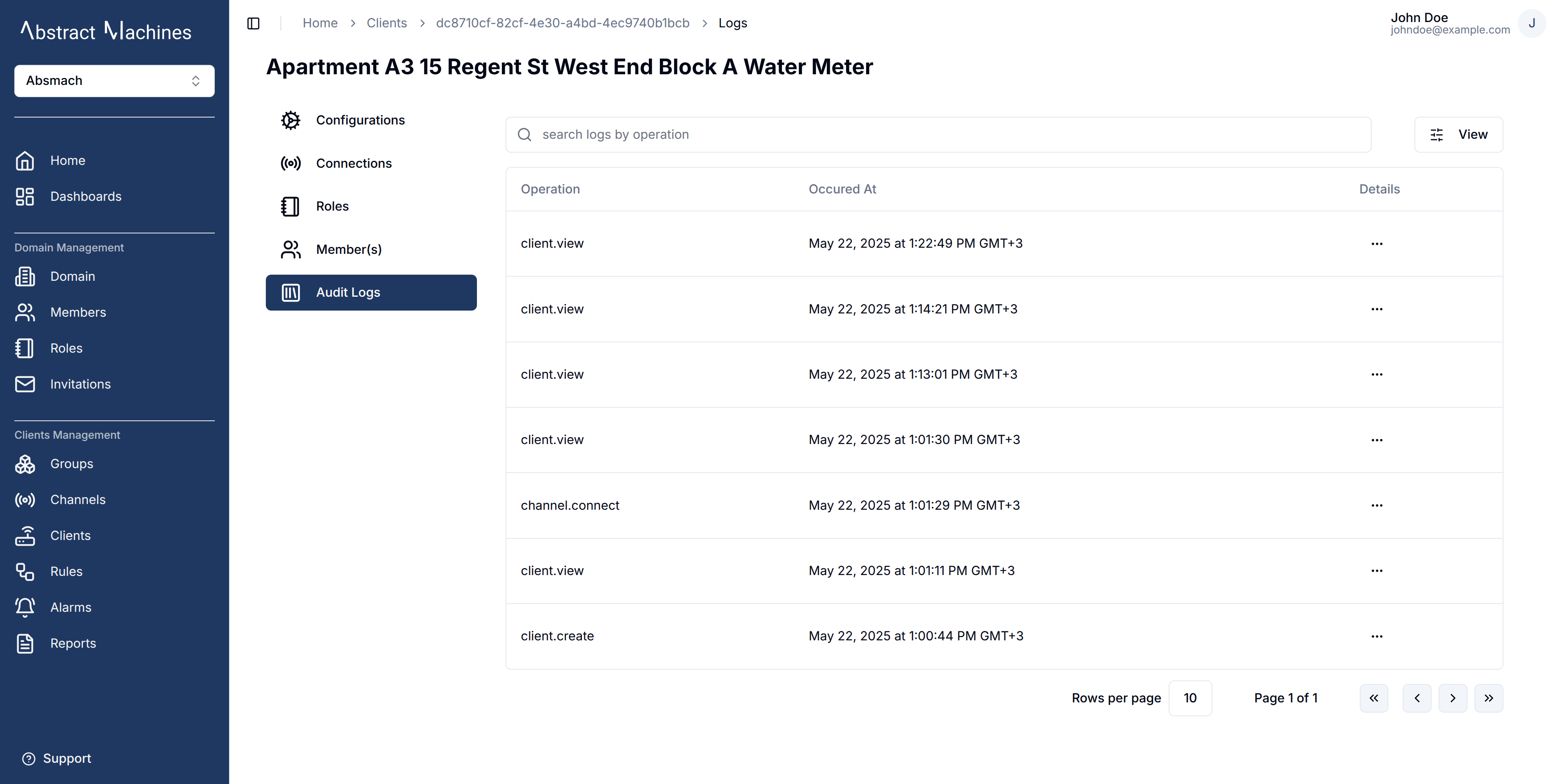Click the Groups cubes icon

pos(25,464)
